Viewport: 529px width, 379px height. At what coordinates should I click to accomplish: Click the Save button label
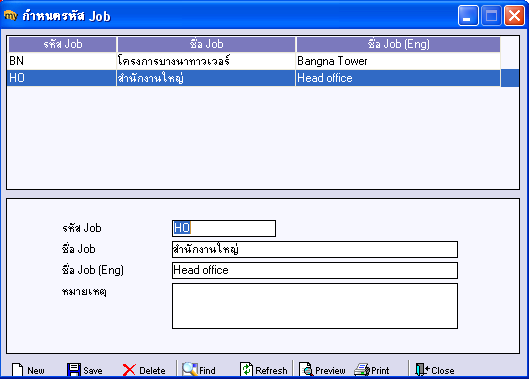click(x=93, y=371)
